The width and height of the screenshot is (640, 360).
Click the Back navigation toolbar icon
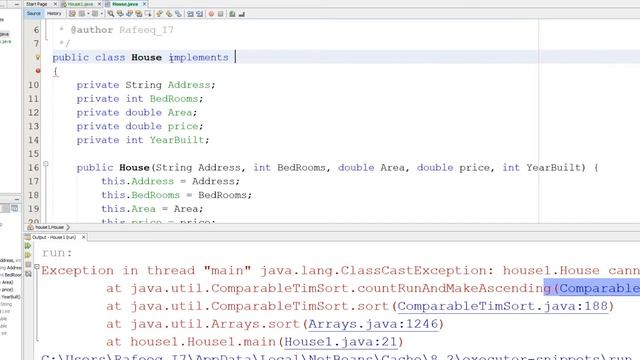[82, 14]
